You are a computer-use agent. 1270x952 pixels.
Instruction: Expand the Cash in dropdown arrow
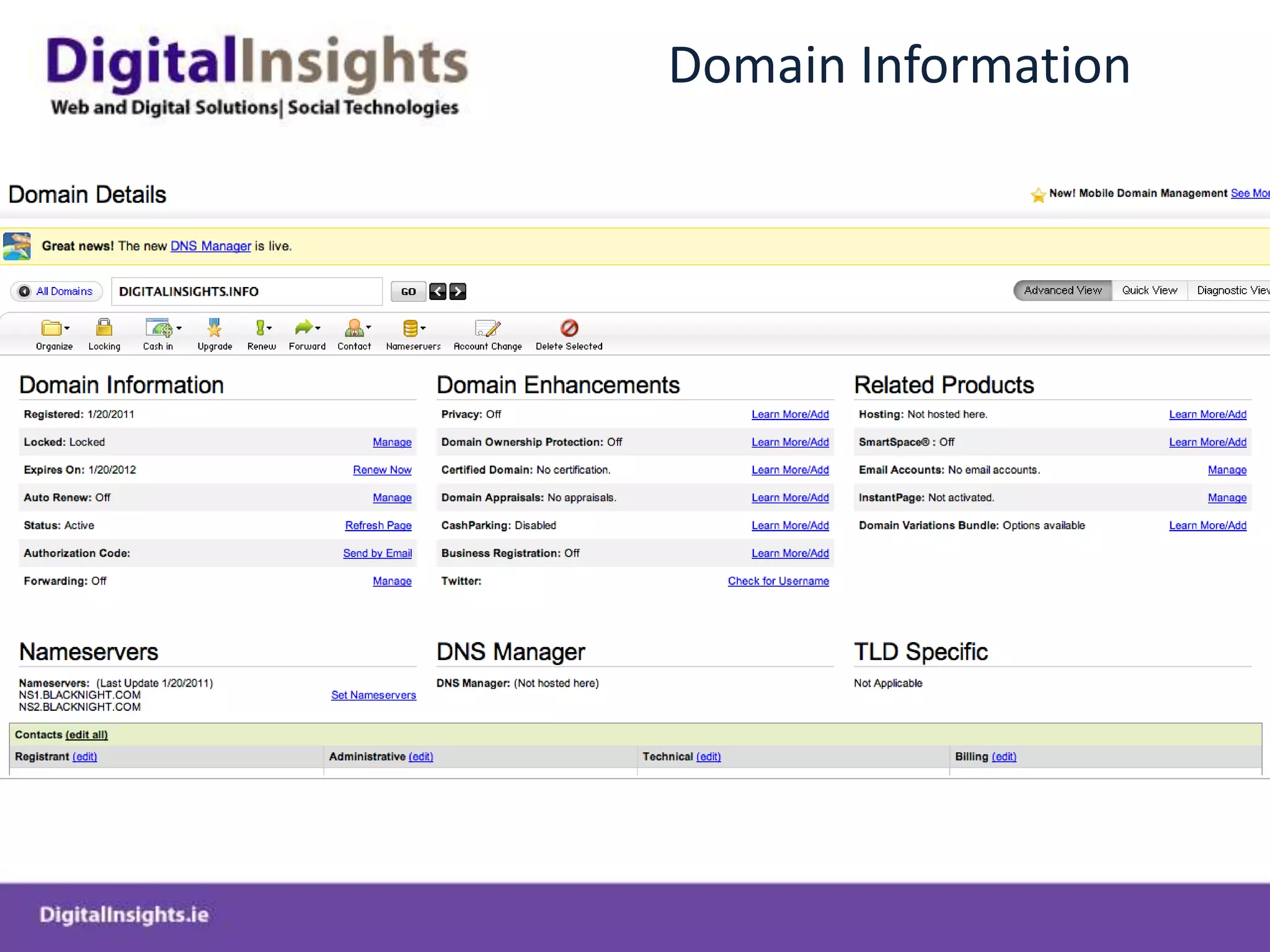pos(179,328)
